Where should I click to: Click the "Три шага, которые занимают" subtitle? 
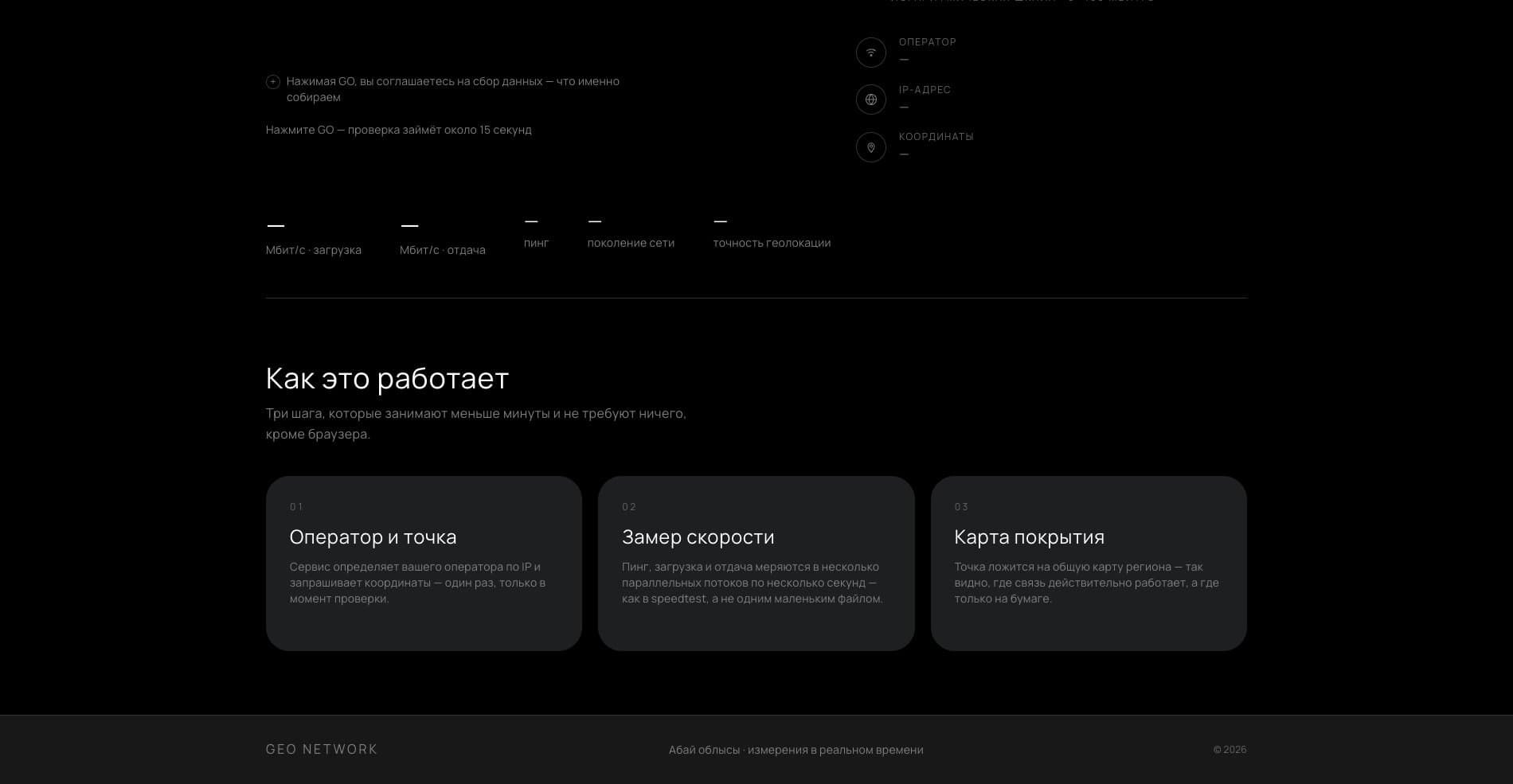pyautogui.click(x=476, y=423)
